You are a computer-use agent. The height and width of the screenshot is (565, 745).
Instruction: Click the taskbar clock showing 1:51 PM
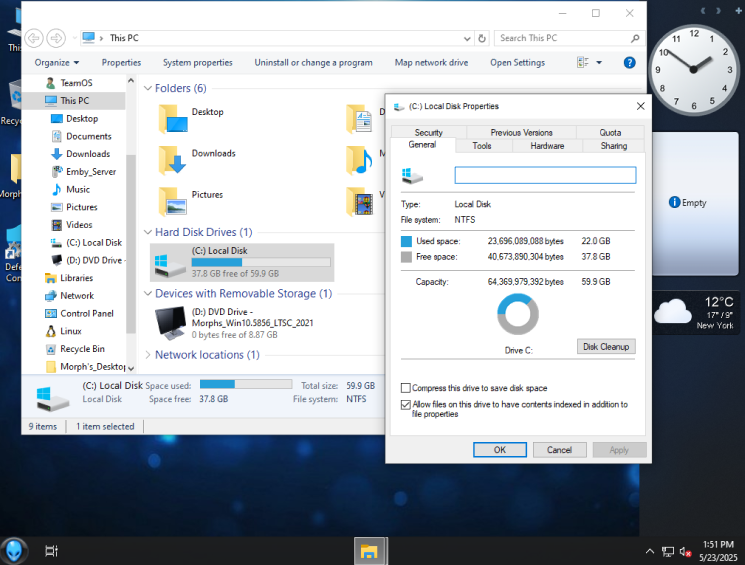[x=718, y=551]
